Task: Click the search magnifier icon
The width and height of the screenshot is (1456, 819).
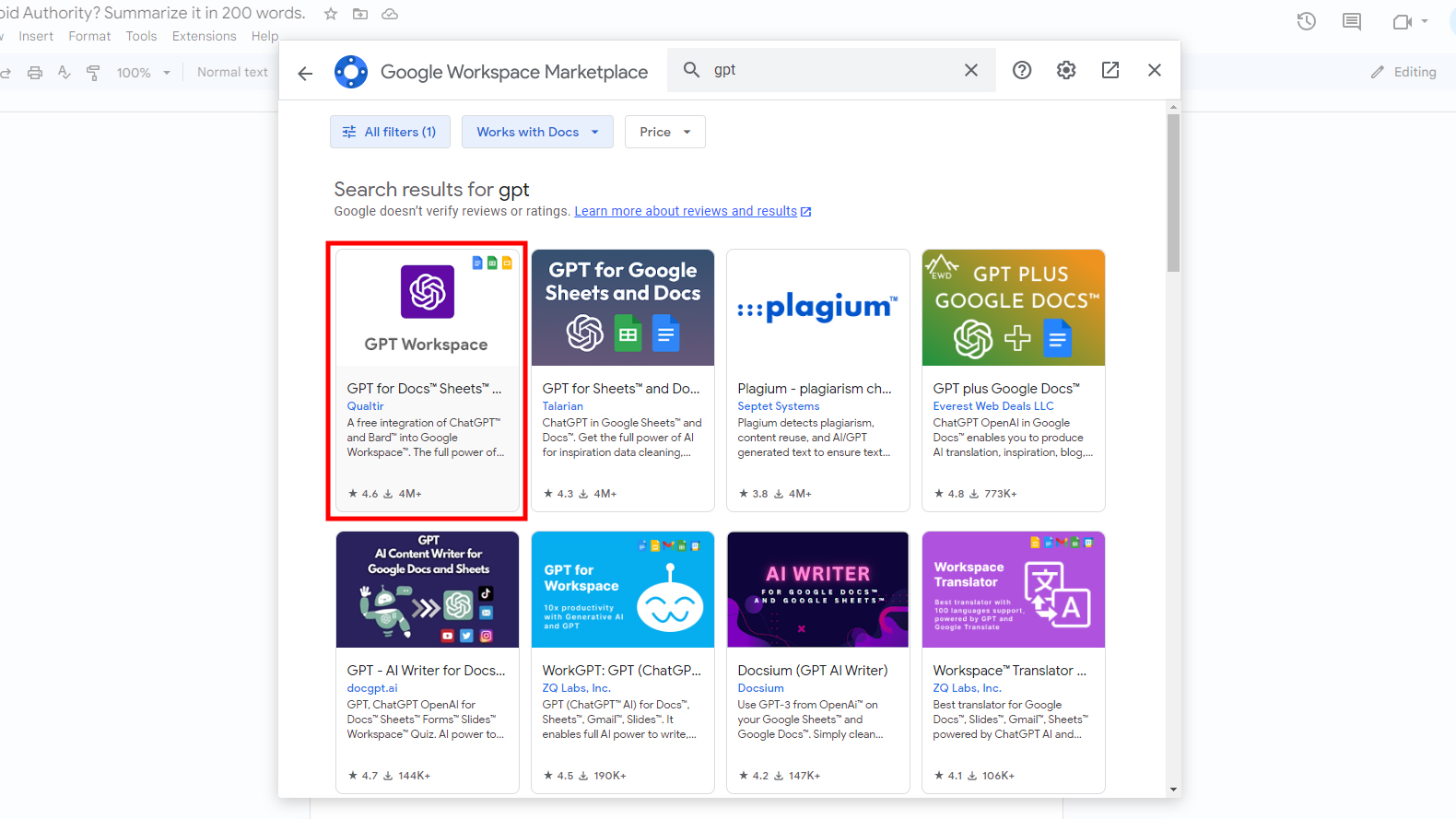Action: (x=691, y=70)
